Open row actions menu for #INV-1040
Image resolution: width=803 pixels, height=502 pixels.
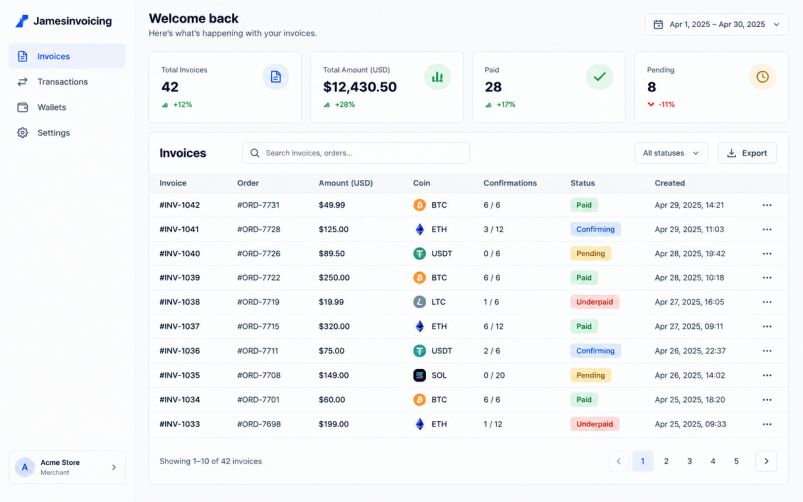pyautogui.click(x=767, y=254)
